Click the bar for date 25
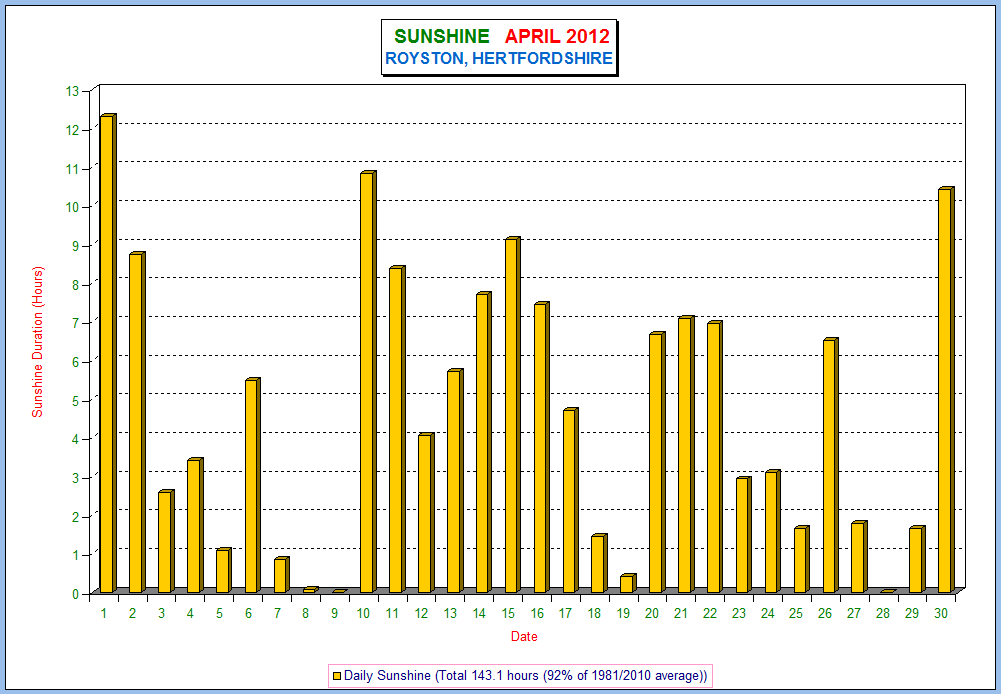Viewport: 1001px width, 694px height. pyautogui.click(x=801, y=559)
